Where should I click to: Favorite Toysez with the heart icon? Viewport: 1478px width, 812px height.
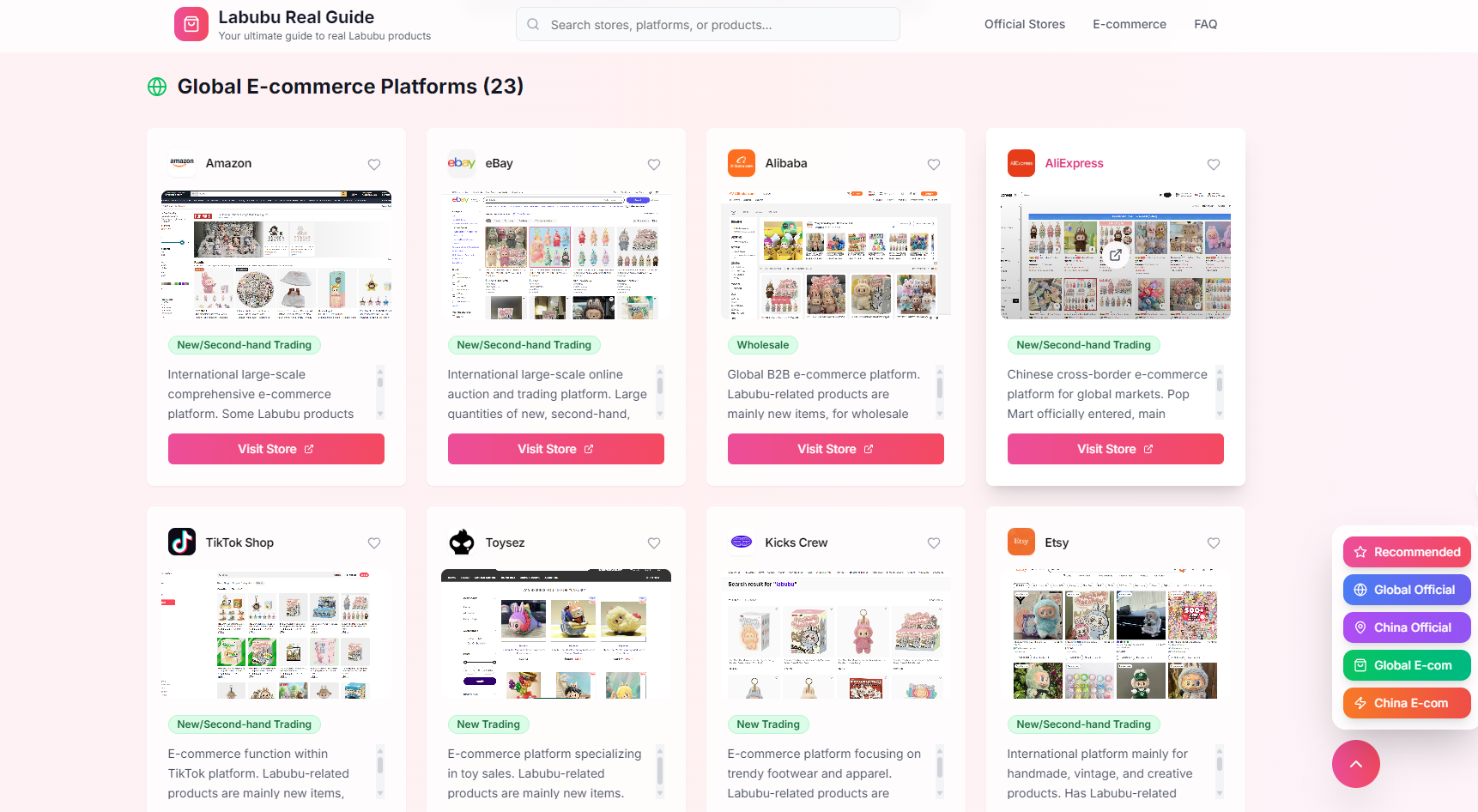tap(654, 542)
